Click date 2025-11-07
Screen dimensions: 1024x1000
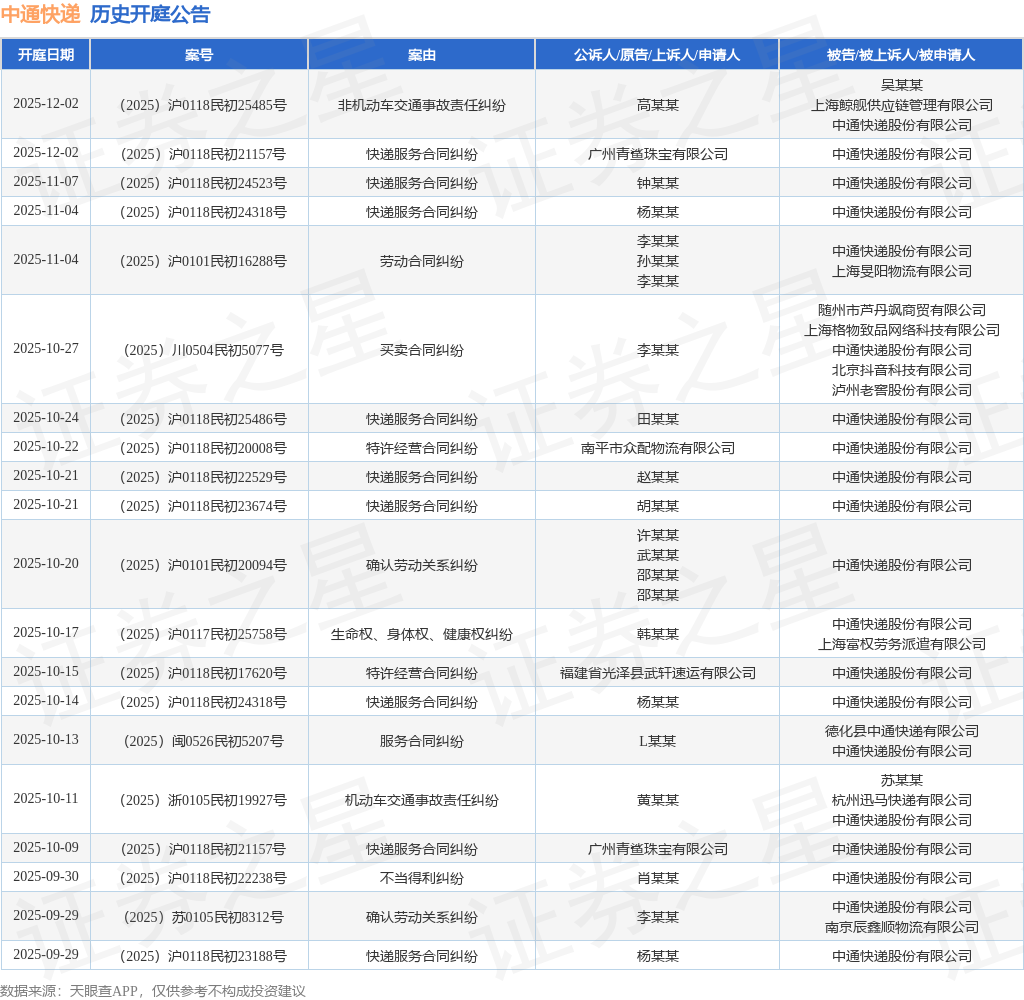tap(46, 182)
